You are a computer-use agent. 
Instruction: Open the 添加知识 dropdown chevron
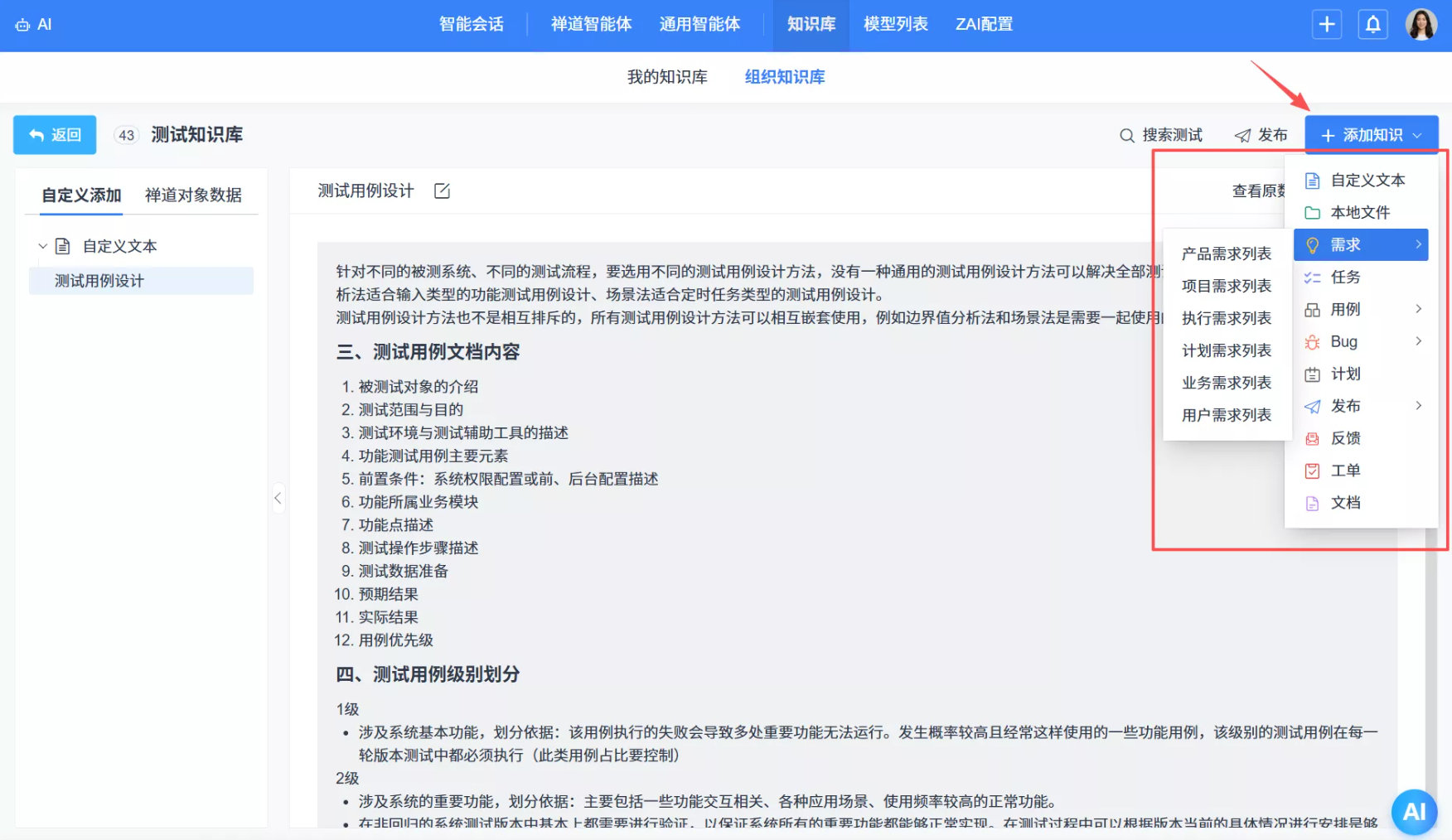pyautogui.click(x=1419, y=135)
